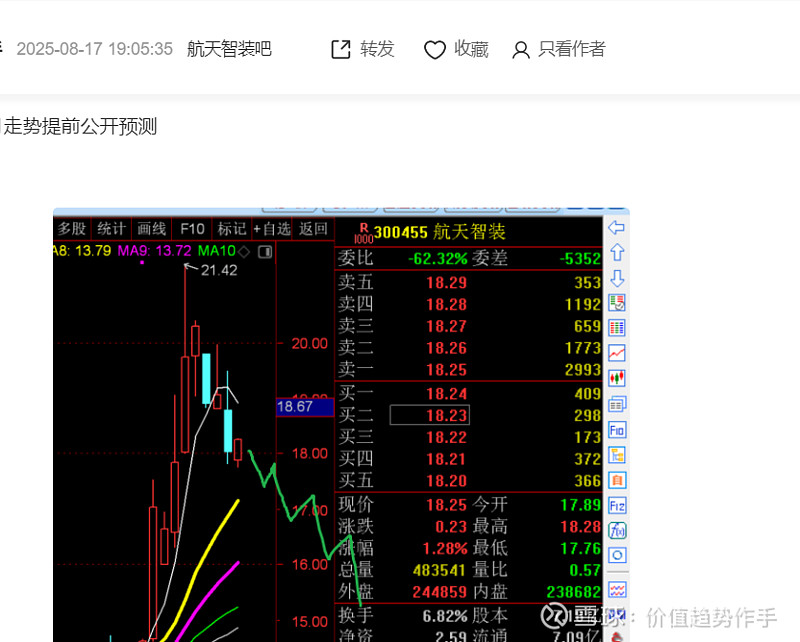Switch to the candlestick K-line chart icon
Viewport: 800px width, 642px height.
click(617, 378)
